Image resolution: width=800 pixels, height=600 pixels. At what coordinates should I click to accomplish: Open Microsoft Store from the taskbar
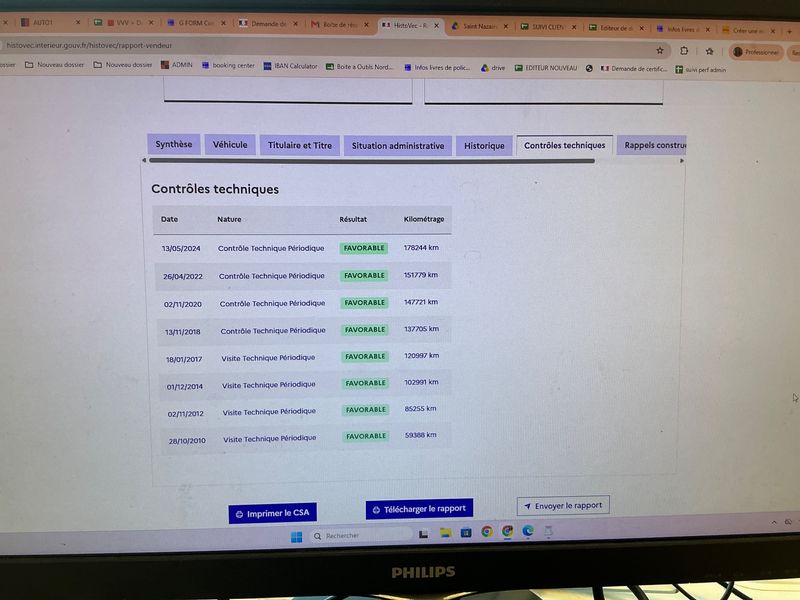(466, 533)
